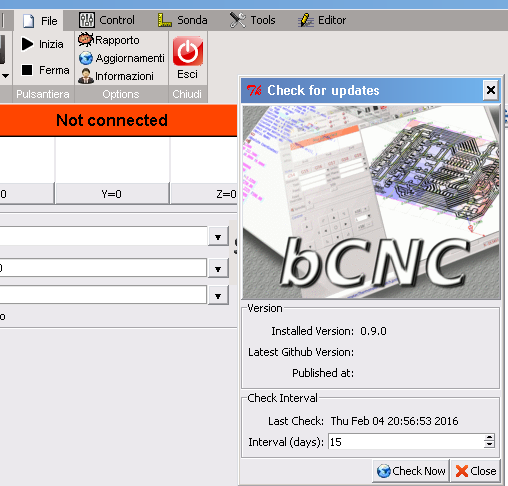The width and height of the screenshot is (508, 486).
Task: Click the red Esci power button
Action: tap(188, 51)
